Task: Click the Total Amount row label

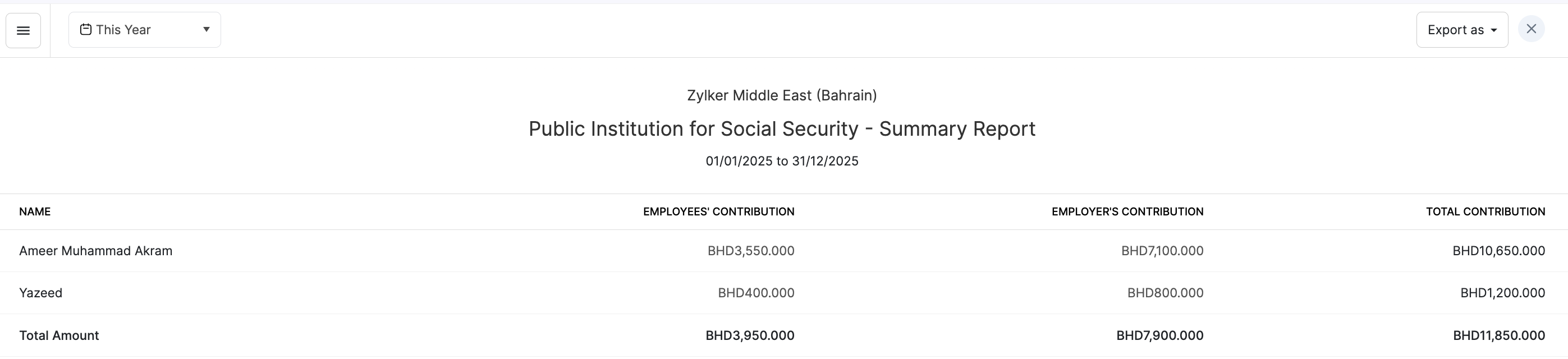Action: [59, 335]
